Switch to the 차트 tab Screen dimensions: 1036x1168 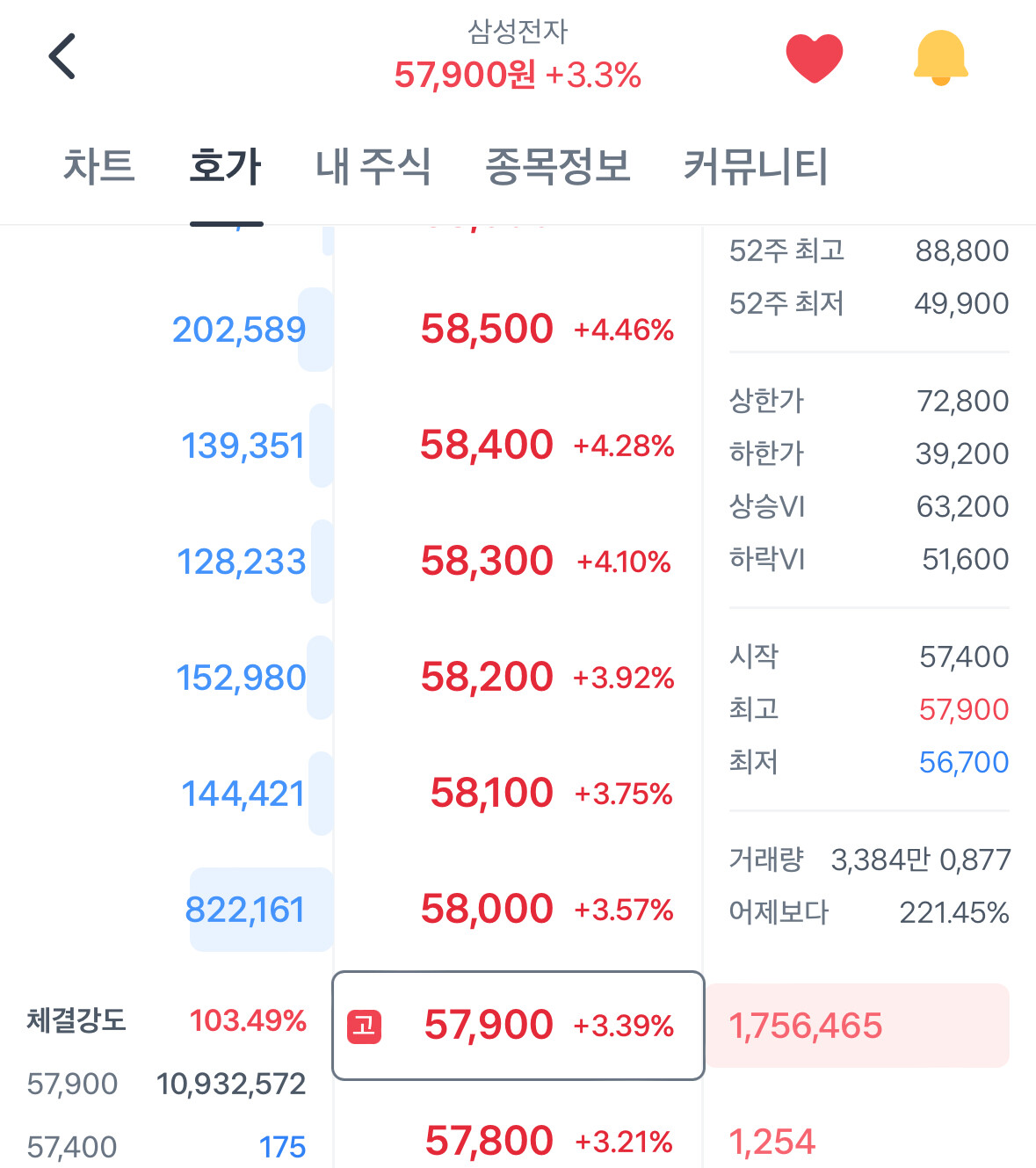98,166
